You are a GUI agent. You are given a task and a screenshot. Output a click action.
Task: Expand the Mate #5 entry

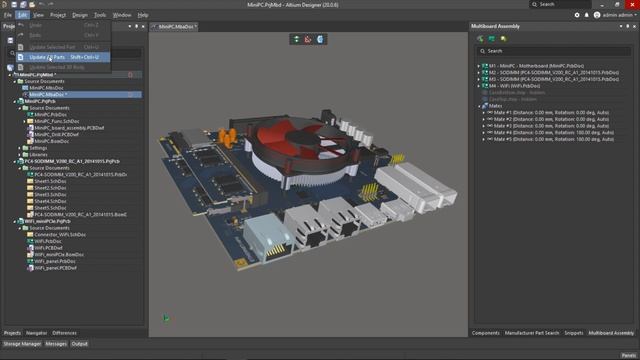click(484, 139)
